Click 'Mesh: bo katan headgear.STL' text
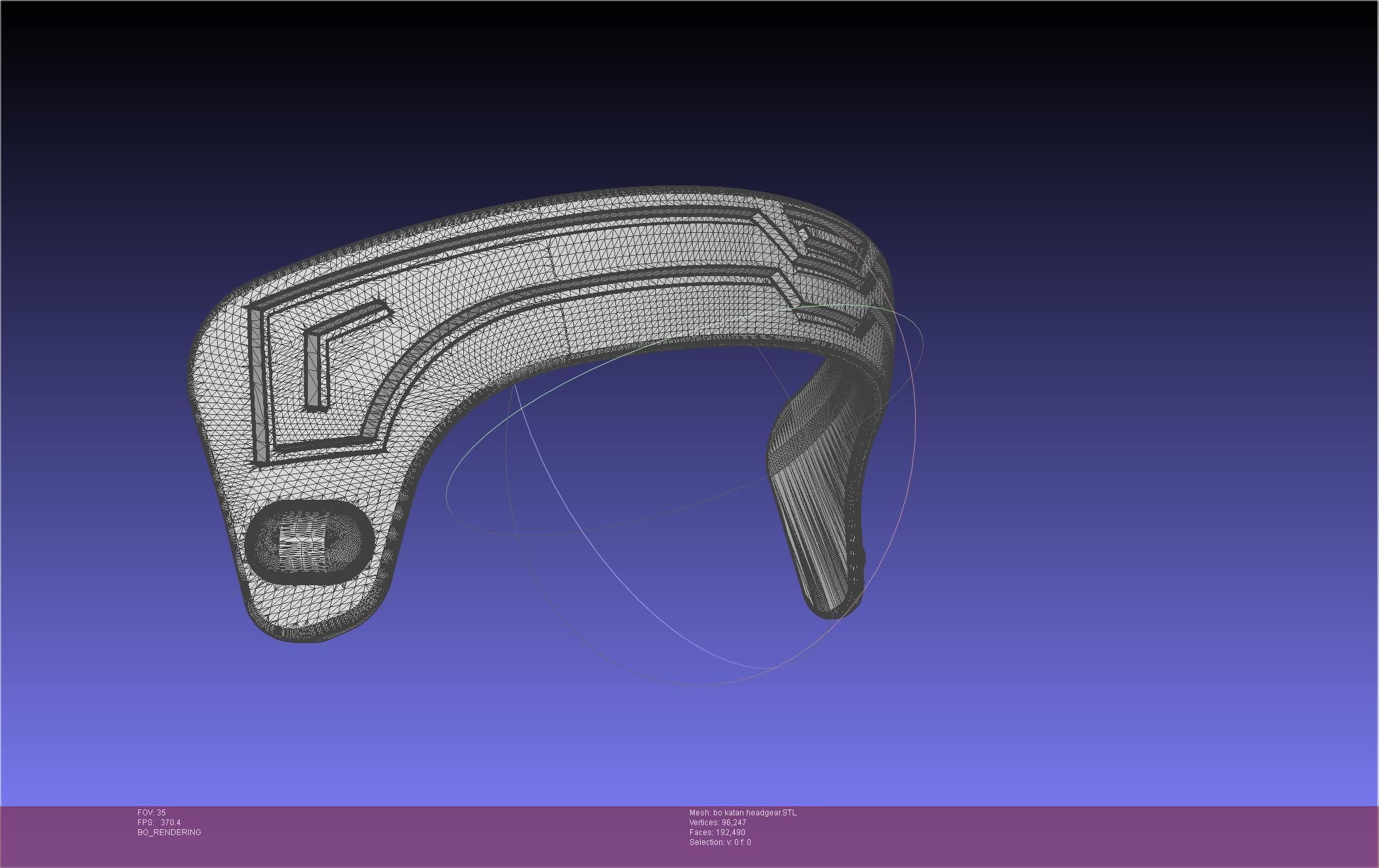This screenshot has height=868, width=1379. click(x=743, y=813)
